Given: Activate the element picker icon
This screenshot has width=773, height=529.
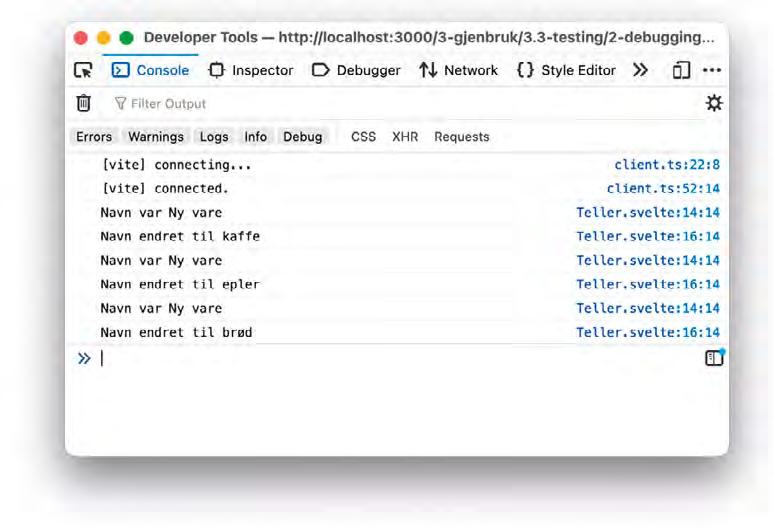Looking at the screenshot, I should point(83,70).
